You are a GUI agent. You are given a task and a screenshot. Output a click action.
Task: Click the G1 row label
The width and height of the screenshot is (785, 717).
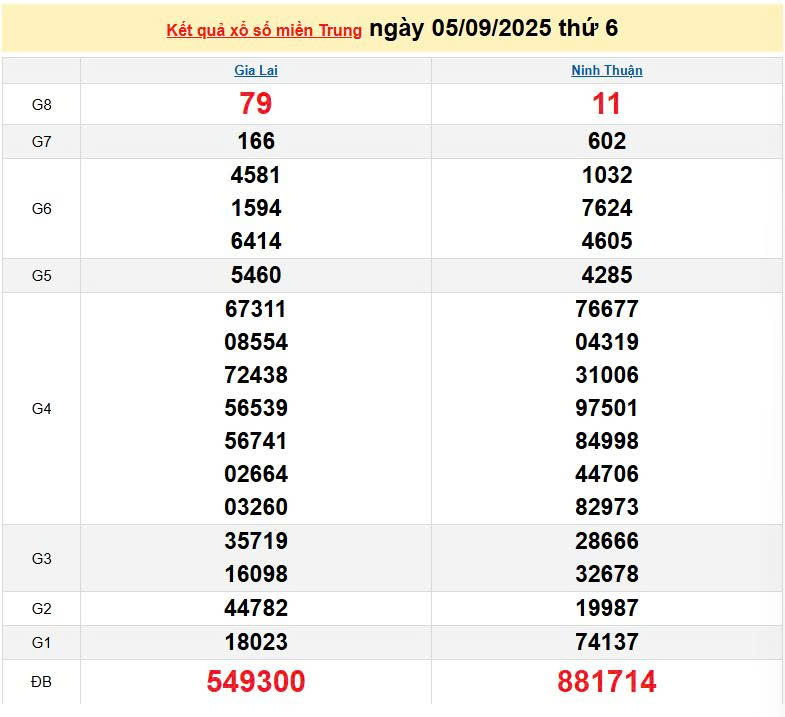tap(42, 643)
